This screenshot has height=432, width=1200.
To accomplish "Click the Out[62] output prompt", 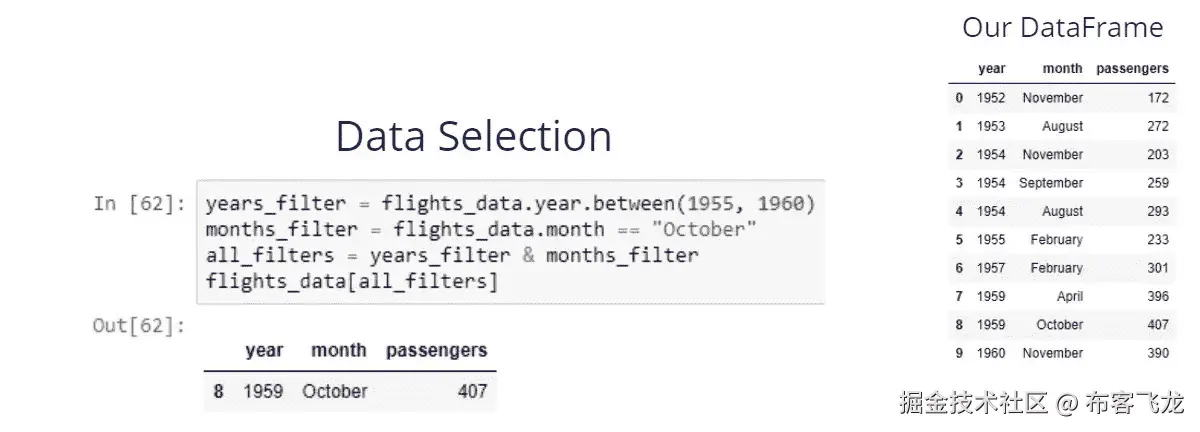I will click(x=140, y=325).
